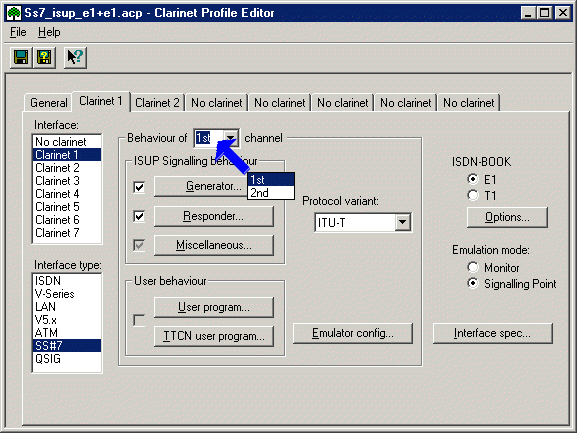Open the Emulator config... dialog
577x433 pixels.
[353, 333]
